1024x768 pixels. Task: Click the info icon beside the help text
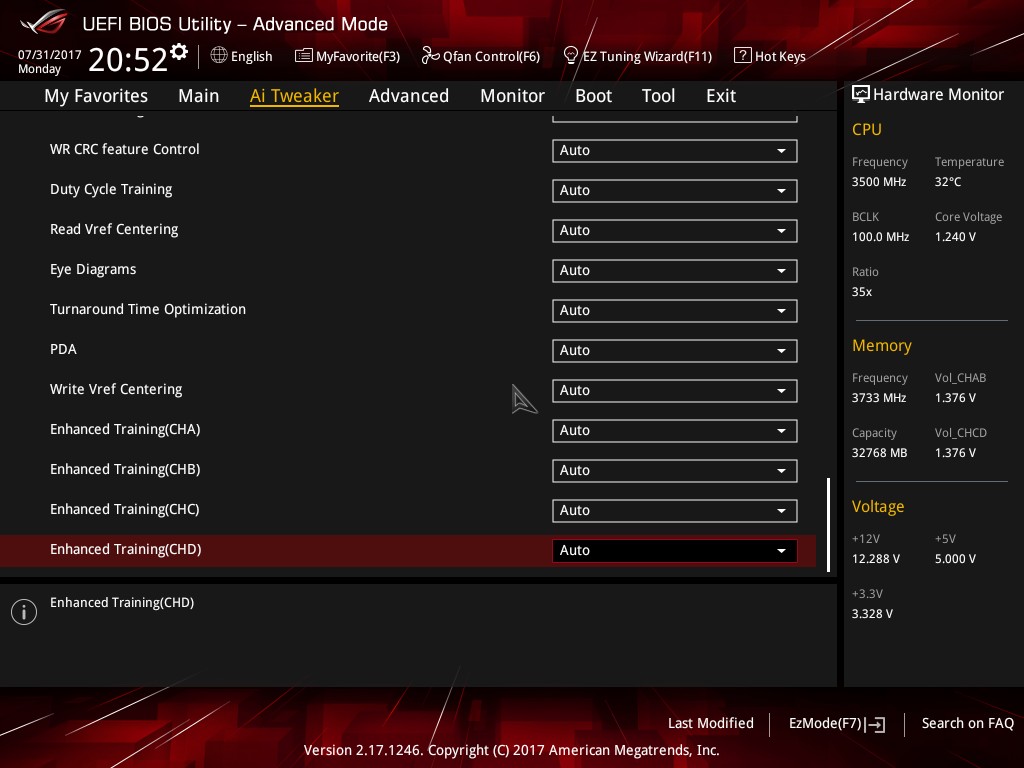tap(24, 612)
